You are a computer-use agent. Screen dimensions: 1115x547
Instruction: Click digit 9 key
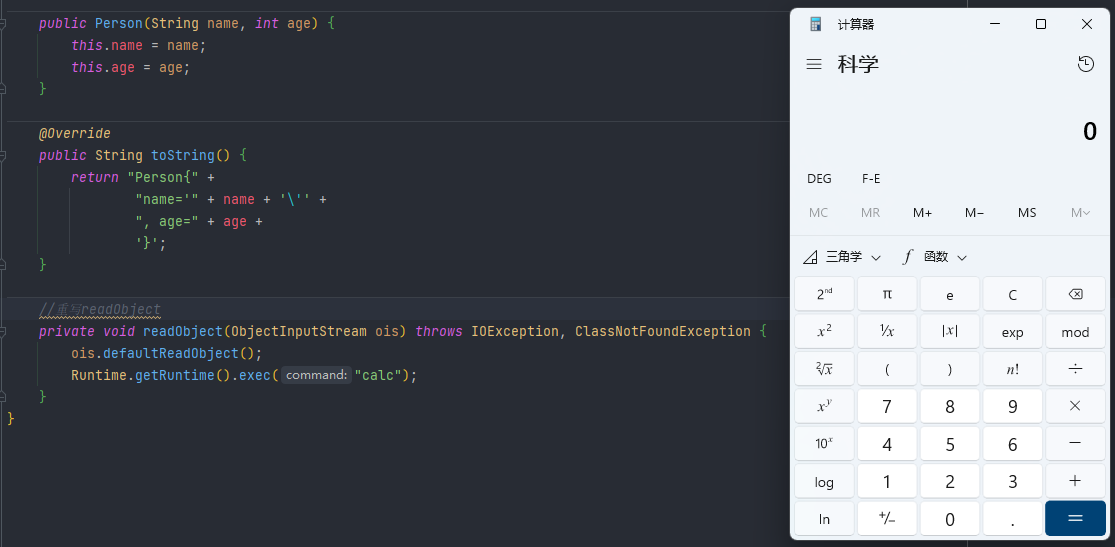(1013, 406)
